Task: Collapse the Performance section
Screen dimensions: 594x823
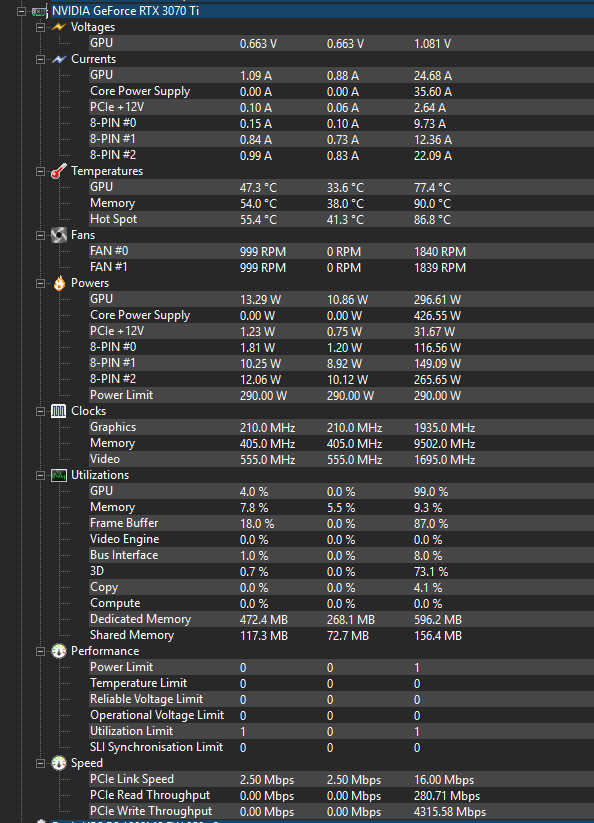Action: 40,651
